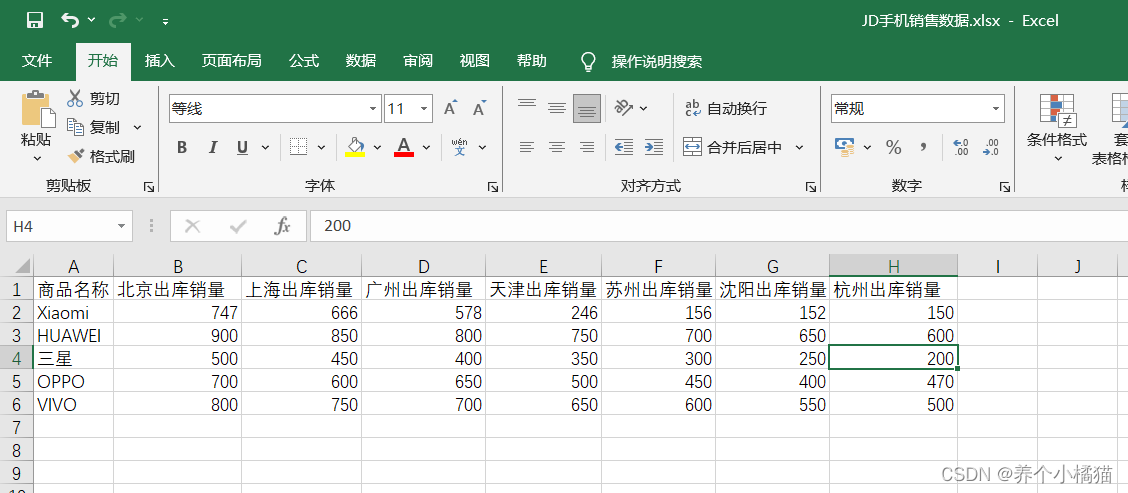The image size is (1128, 493).
Task: Switch to the 页面布局 tab
Action: 231,60
